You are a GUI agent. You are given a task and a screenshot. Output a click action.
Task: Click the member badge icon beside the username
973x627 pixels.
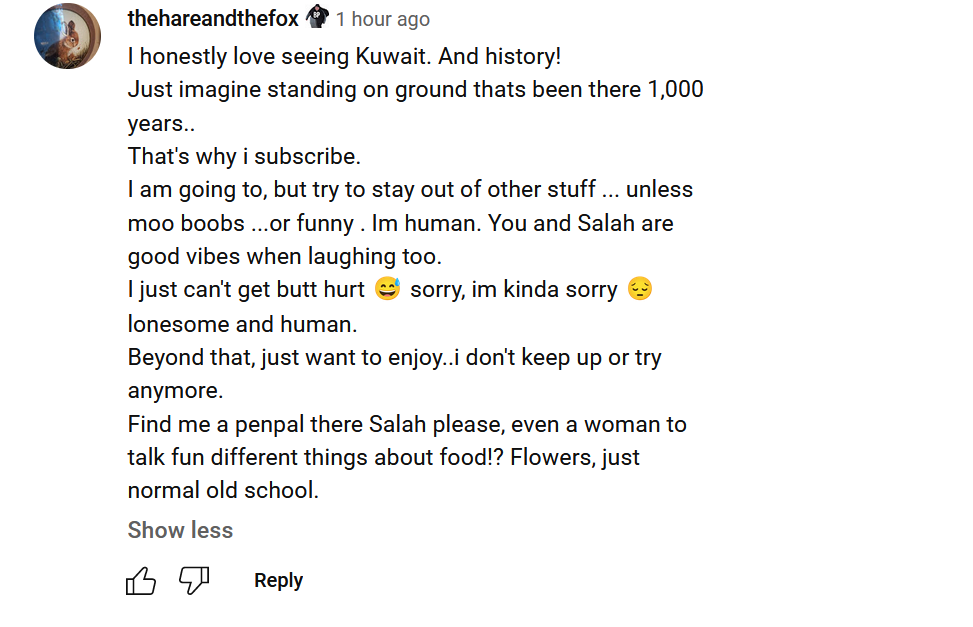(x=317, y=17)
